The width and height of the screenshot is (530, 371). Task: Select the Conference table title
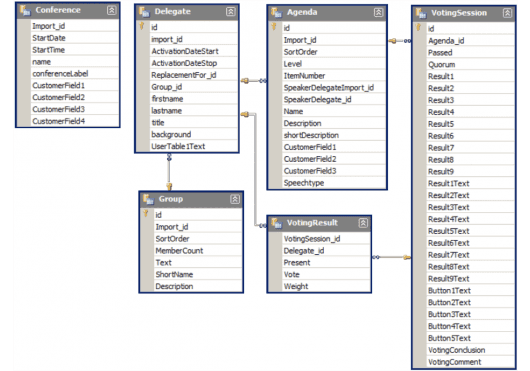coord(58,10)
